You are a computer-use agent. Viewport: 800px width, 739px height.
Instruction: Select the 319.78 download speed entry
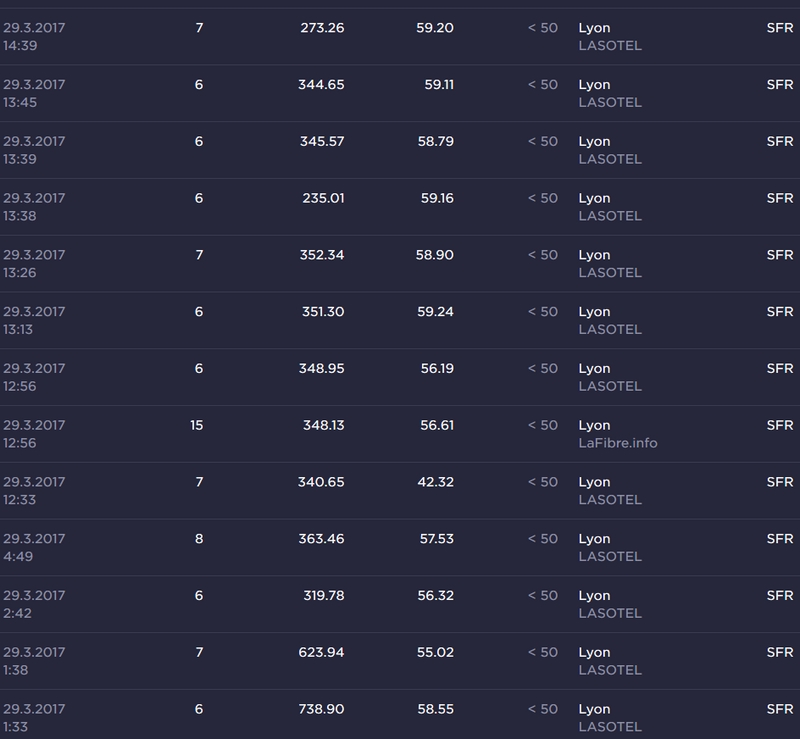[320, 596]
